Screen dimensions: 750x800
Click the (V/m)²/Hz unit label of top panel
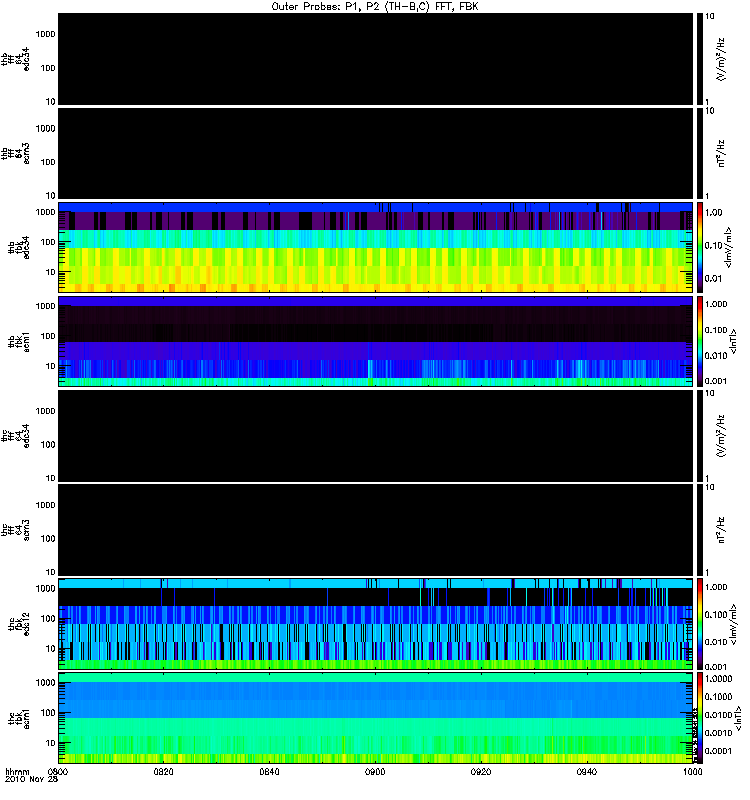(721, 59)
